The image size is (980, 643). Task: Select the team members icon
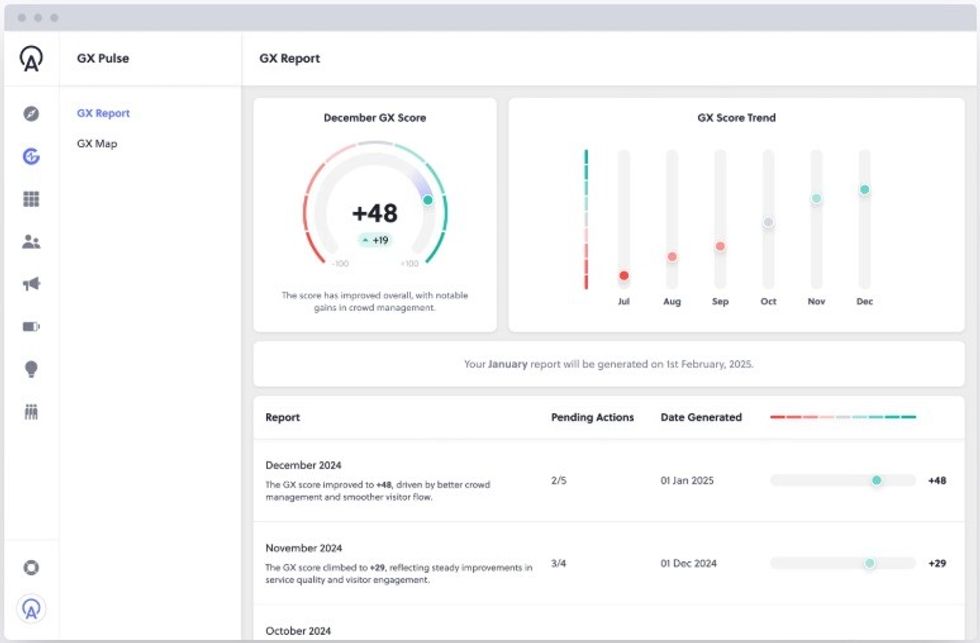31,241
